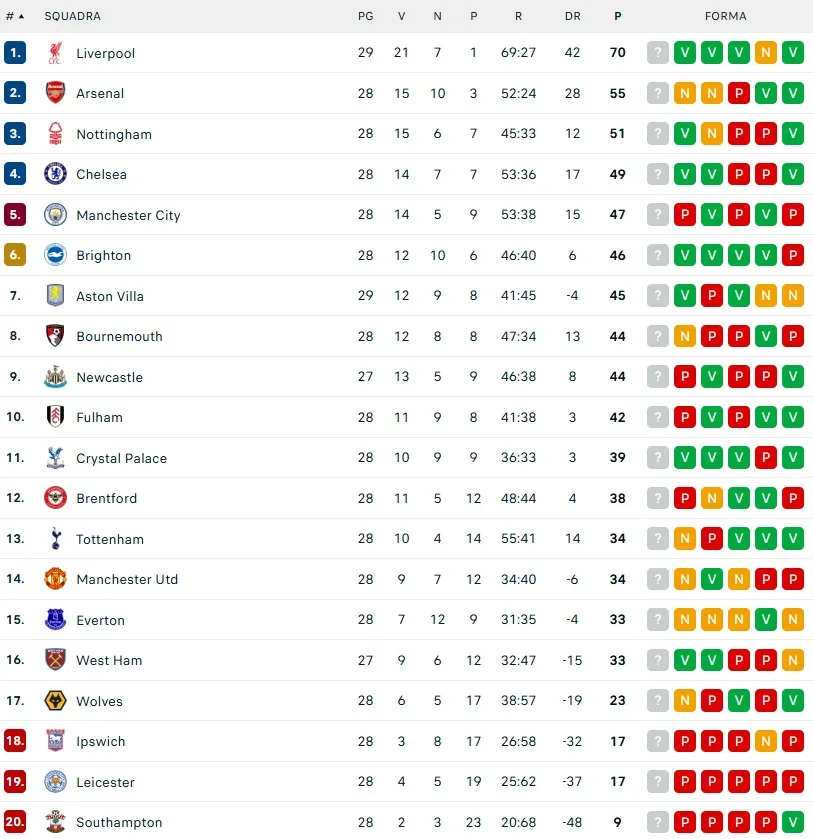Click Liverpool's grey upcoming-match question mark badge

point(657,53)
